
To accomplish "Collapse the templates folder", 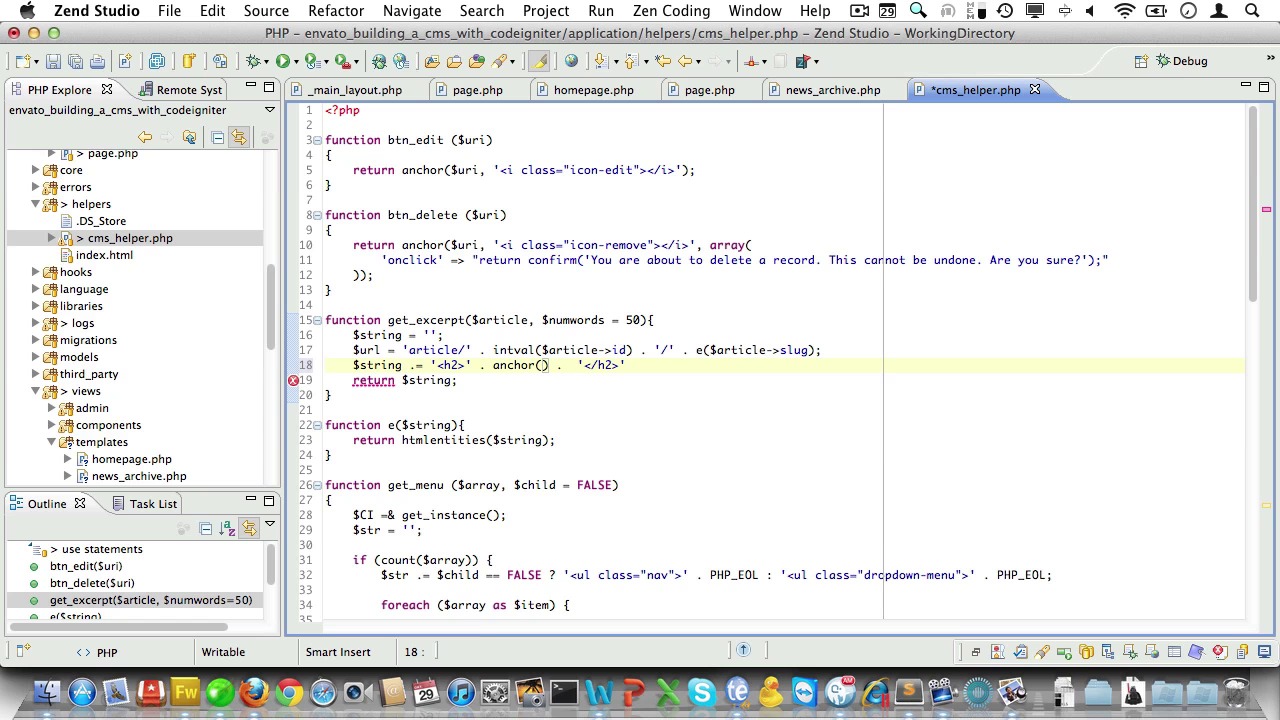I will point(51,442).
